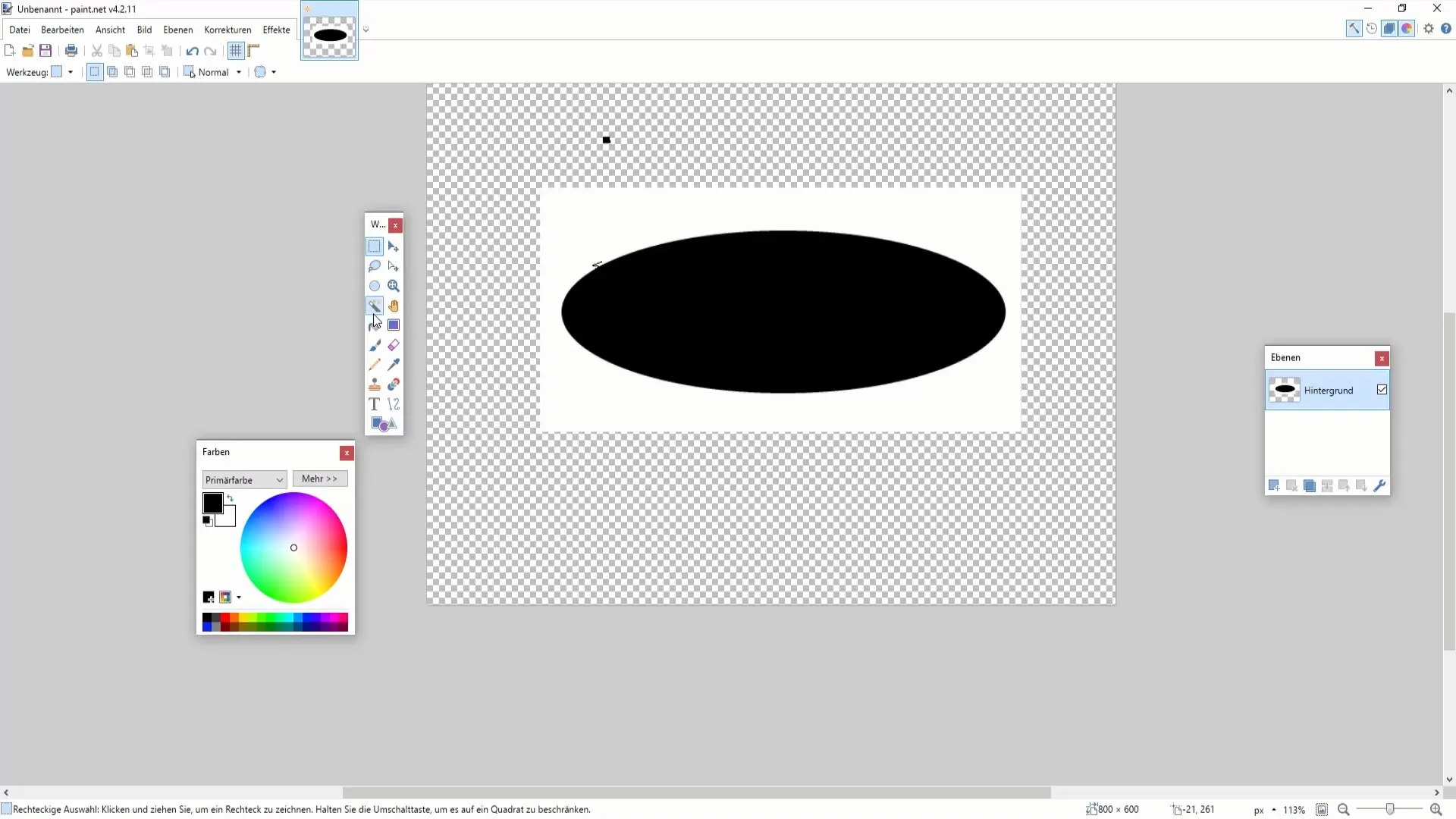This screenshot has height=819, width=1456.
Task: Select the Lasso Select tool
Action: 375,266
